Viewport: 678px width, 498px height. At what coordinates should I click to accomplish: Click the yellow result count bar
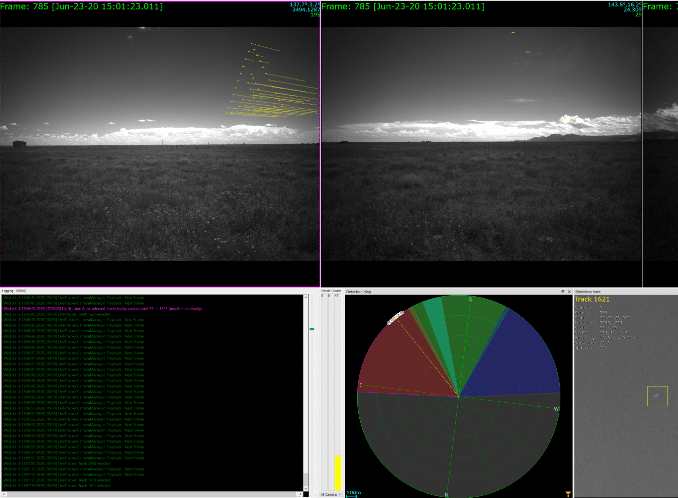pos(338,472)
